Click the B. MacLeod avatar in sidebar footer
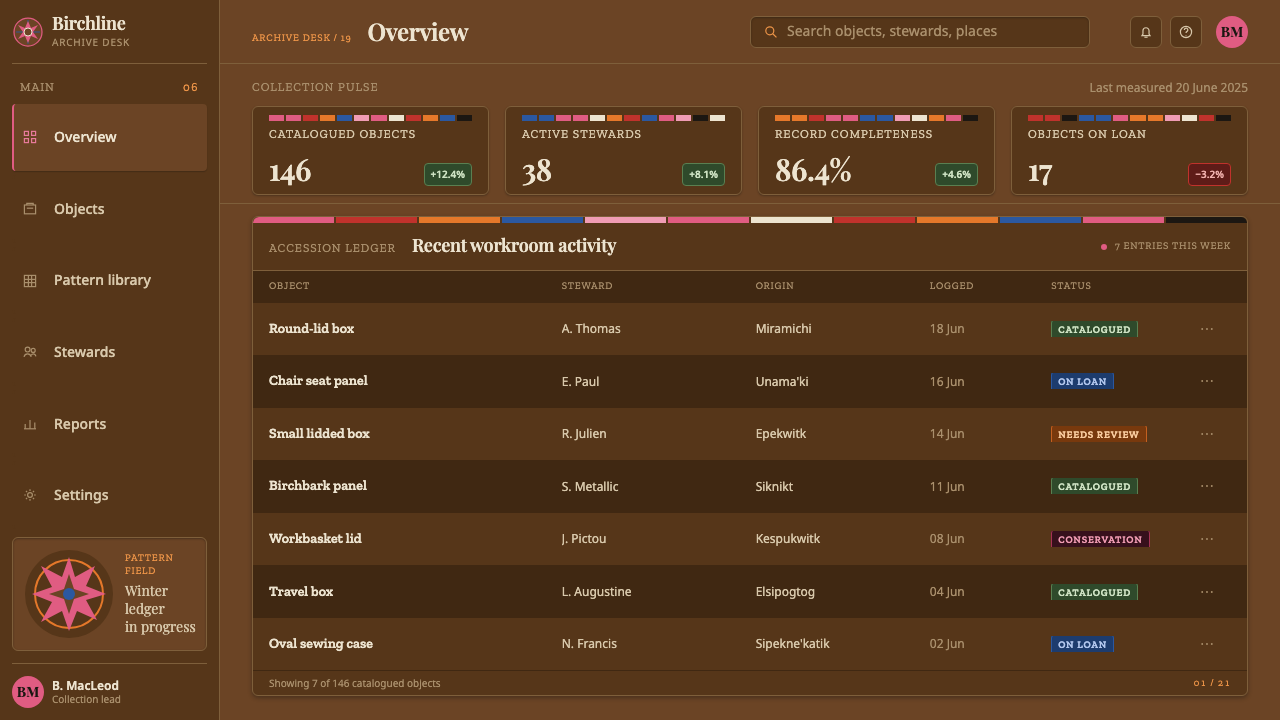This screenshot has width=1280, height=720. pyautogui.click(x=28, y=692)
